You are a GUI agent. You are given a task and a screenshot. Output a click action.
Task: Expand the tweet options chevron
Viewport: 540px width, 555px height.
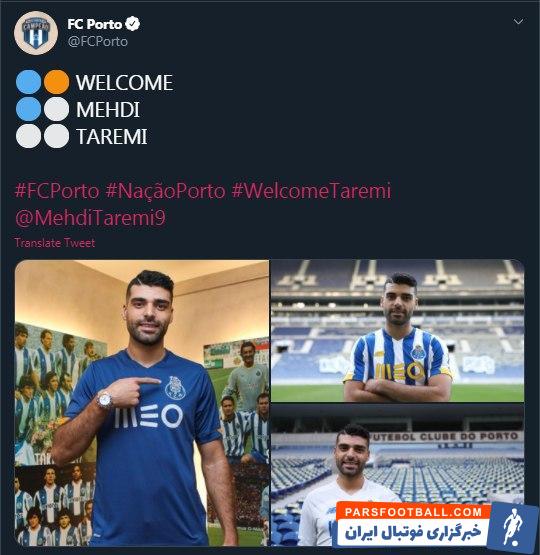[518, 22]
